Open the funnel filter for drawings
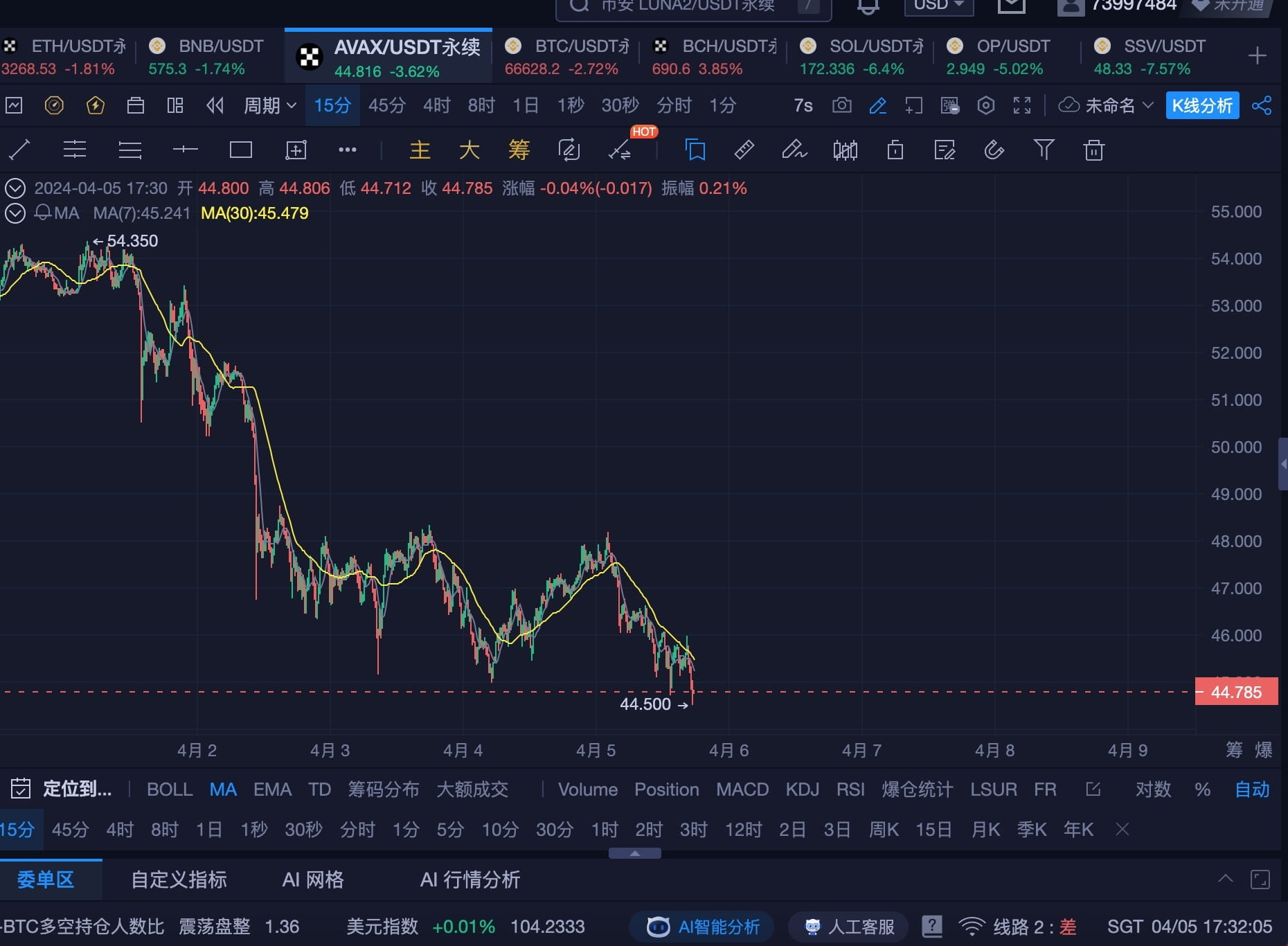 pyautogui.click(x=1044, y=150)
